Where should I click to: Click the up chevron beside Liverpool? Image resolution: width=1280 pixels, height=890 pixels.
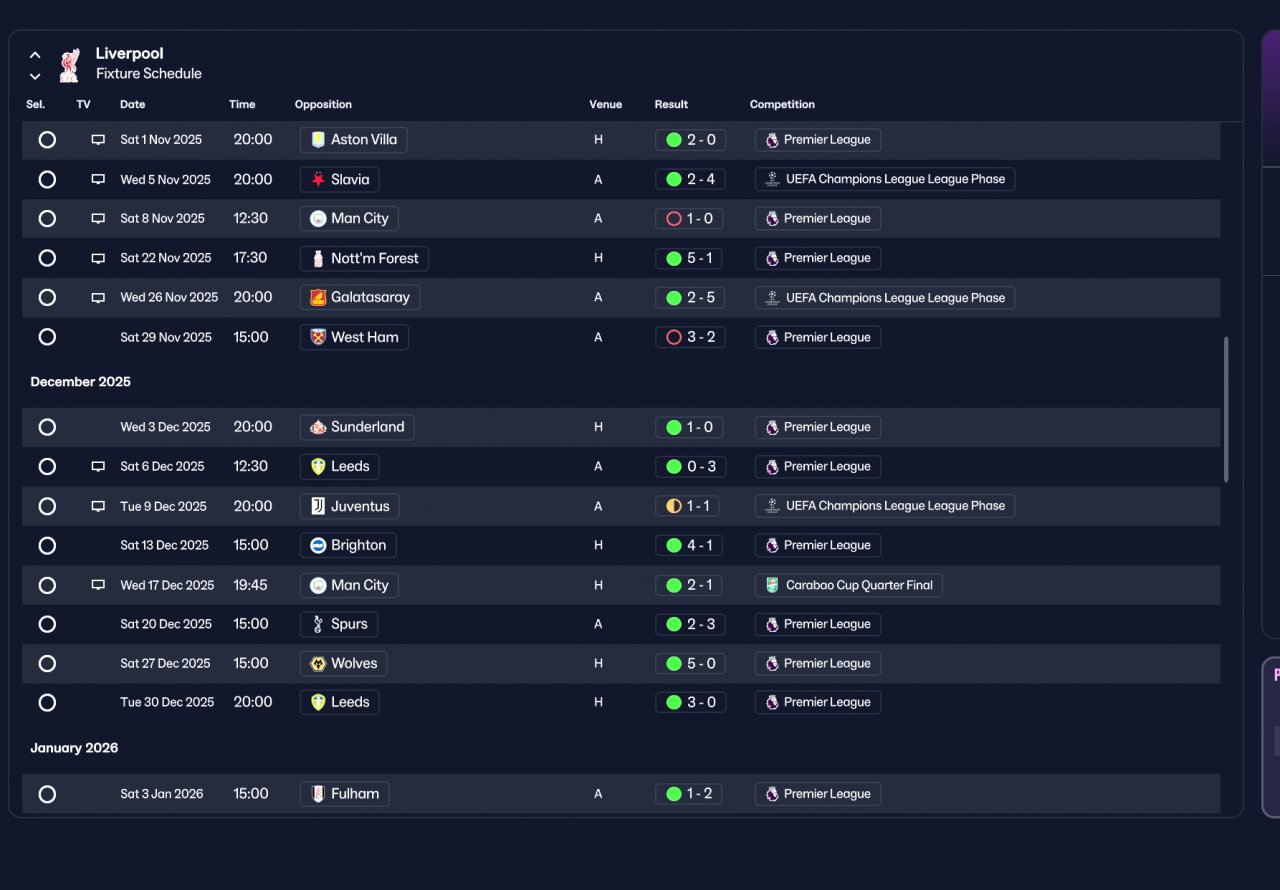35,55
